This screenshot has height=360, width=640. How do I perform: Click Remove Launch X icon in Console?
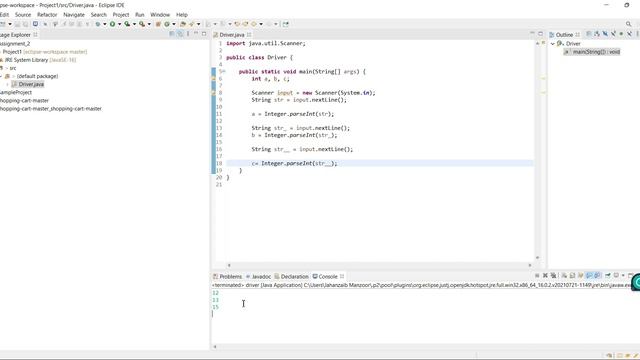(x=545, y=276)
